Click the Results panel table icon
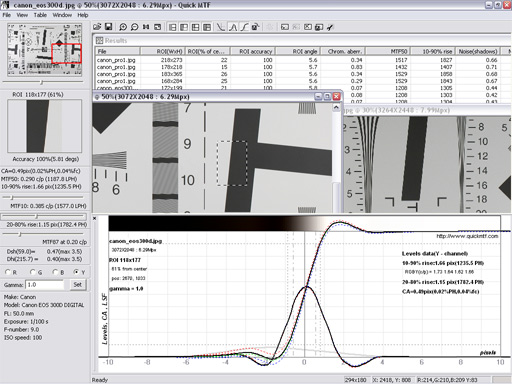This screenshot has height=384, width=512. [x=99, y=40]
